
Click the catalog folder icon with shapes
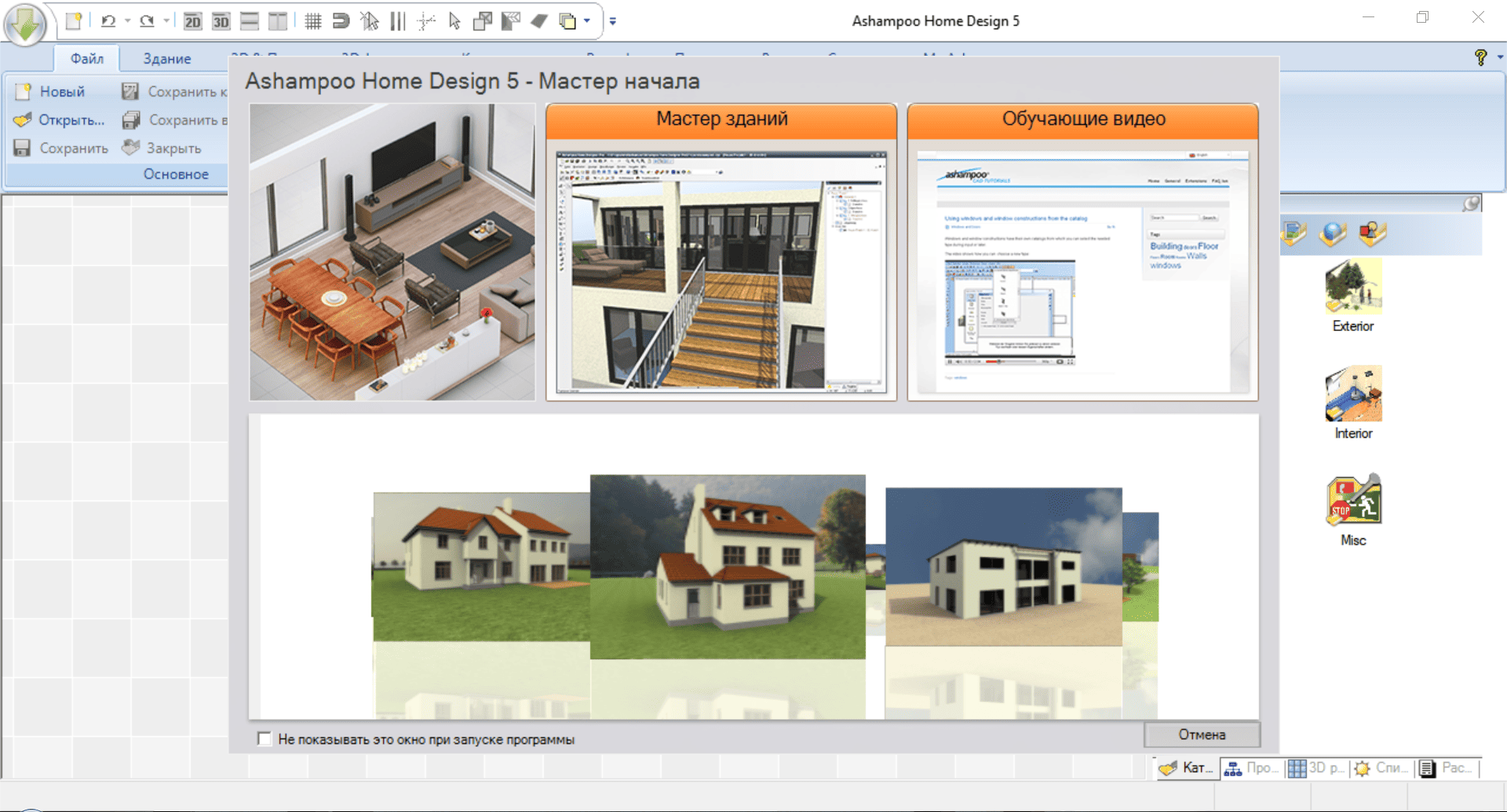[x=1372, y=233]
